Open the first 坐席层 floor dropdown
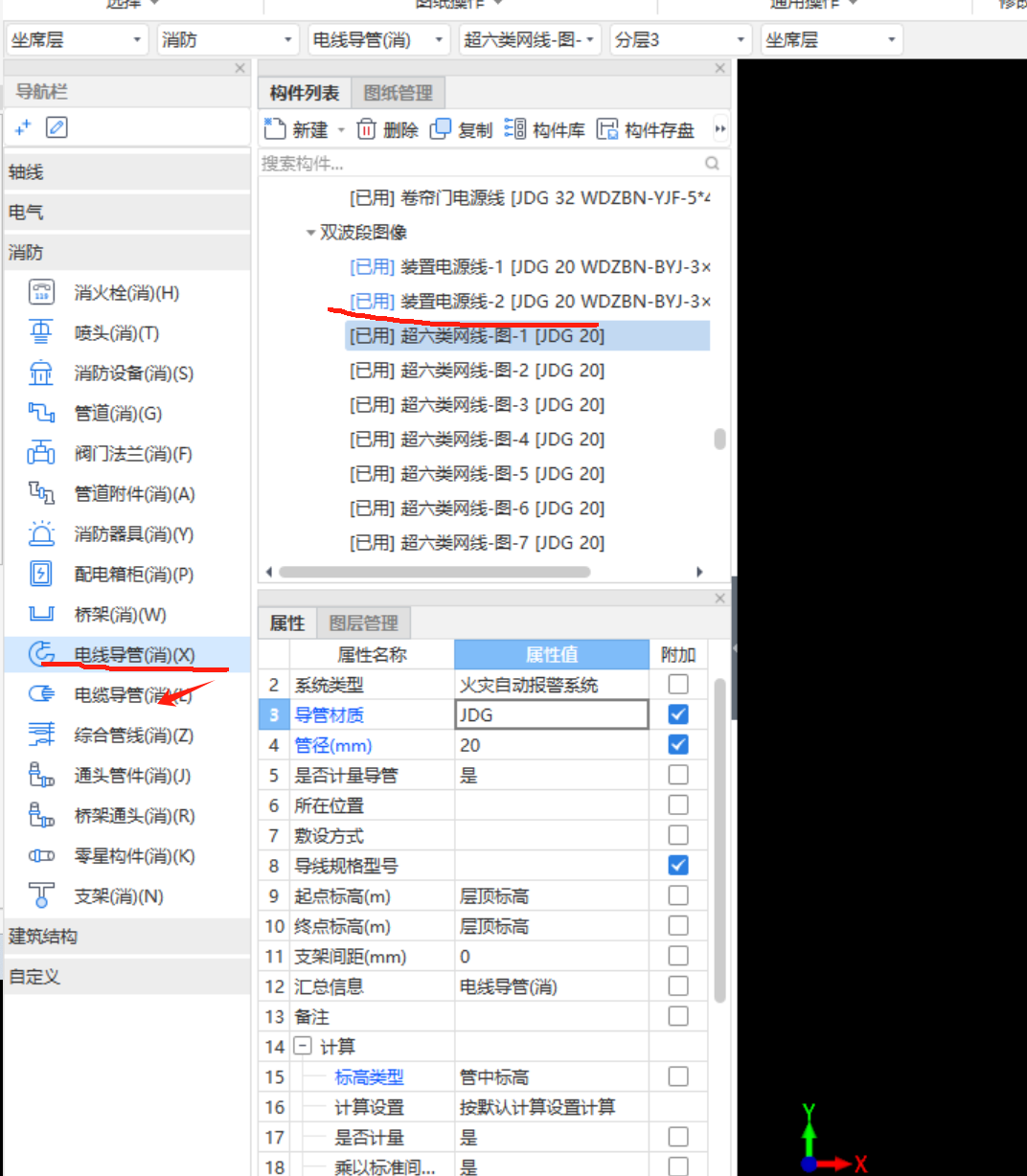The height and width of the screenshot is (1176, 1027). click(x=78, y=39)
